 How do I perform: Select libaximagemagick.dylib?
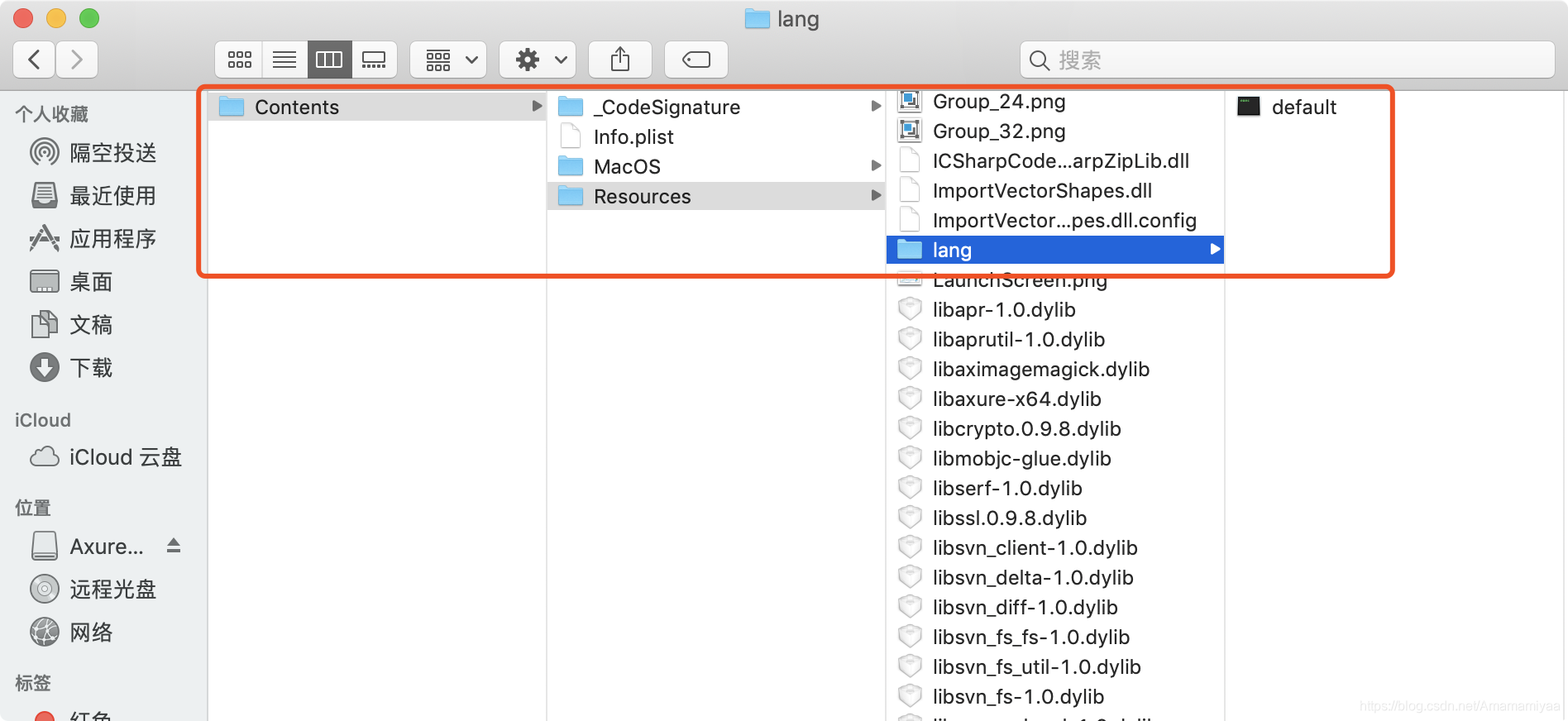(1054, 370)
